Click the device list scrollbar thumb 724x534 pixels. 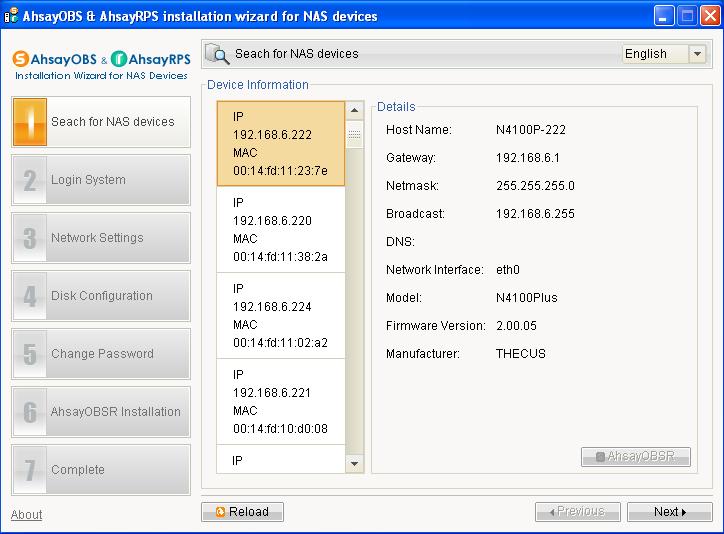[354, 134]
